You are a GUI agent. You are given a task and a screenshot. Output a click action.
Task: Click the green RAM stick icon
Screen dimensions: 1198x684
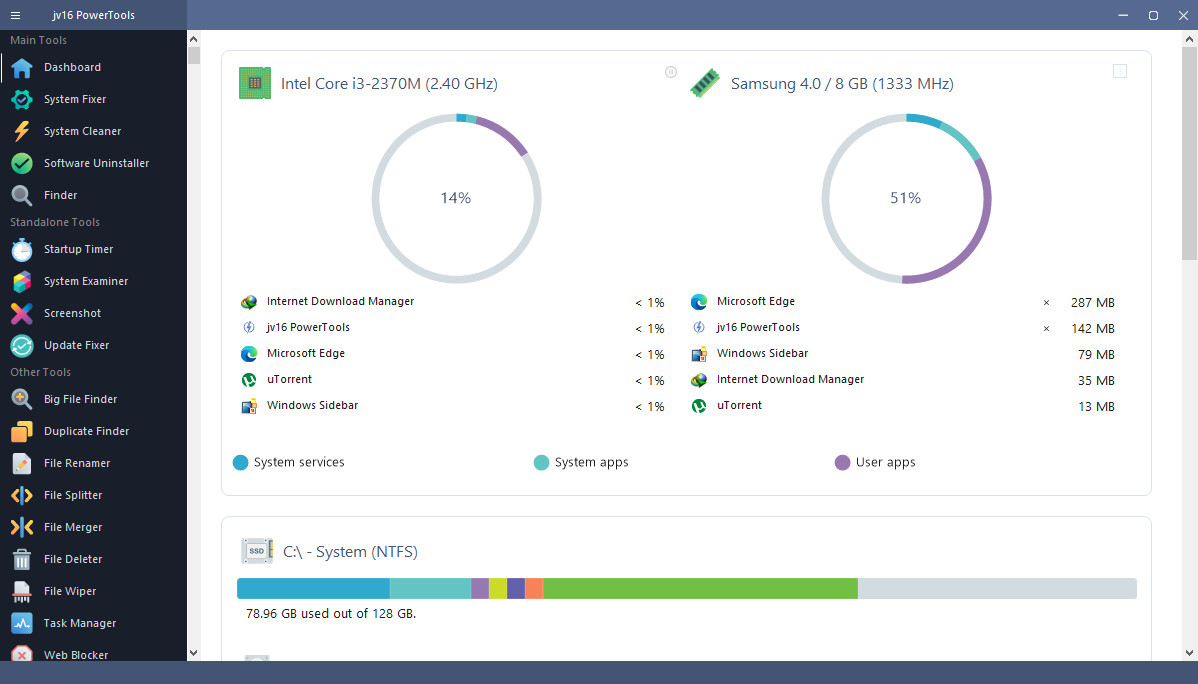click(x=705, y=83)
